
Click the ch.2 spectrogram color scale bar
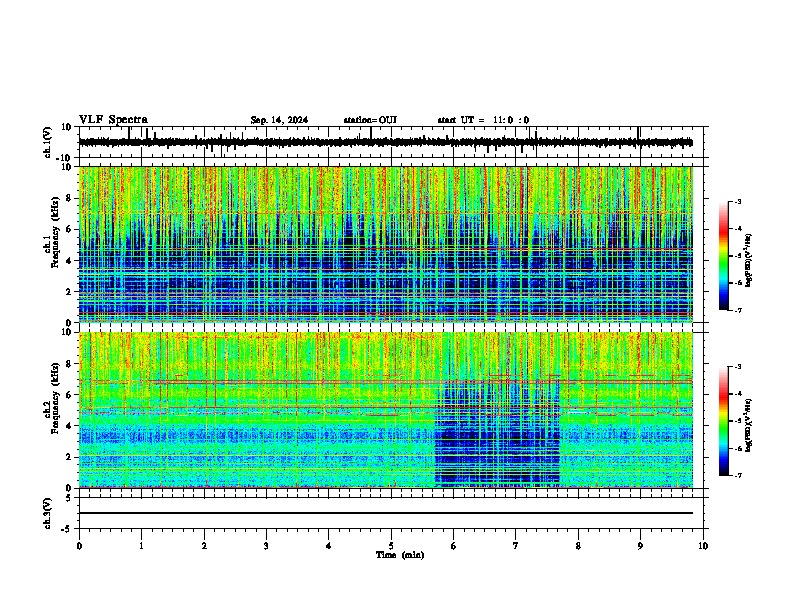click(724, 421)
